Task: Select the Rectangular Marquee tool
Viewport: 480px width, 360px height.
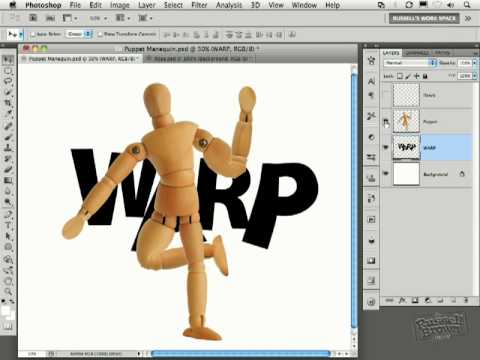Action: coord(8,71)
